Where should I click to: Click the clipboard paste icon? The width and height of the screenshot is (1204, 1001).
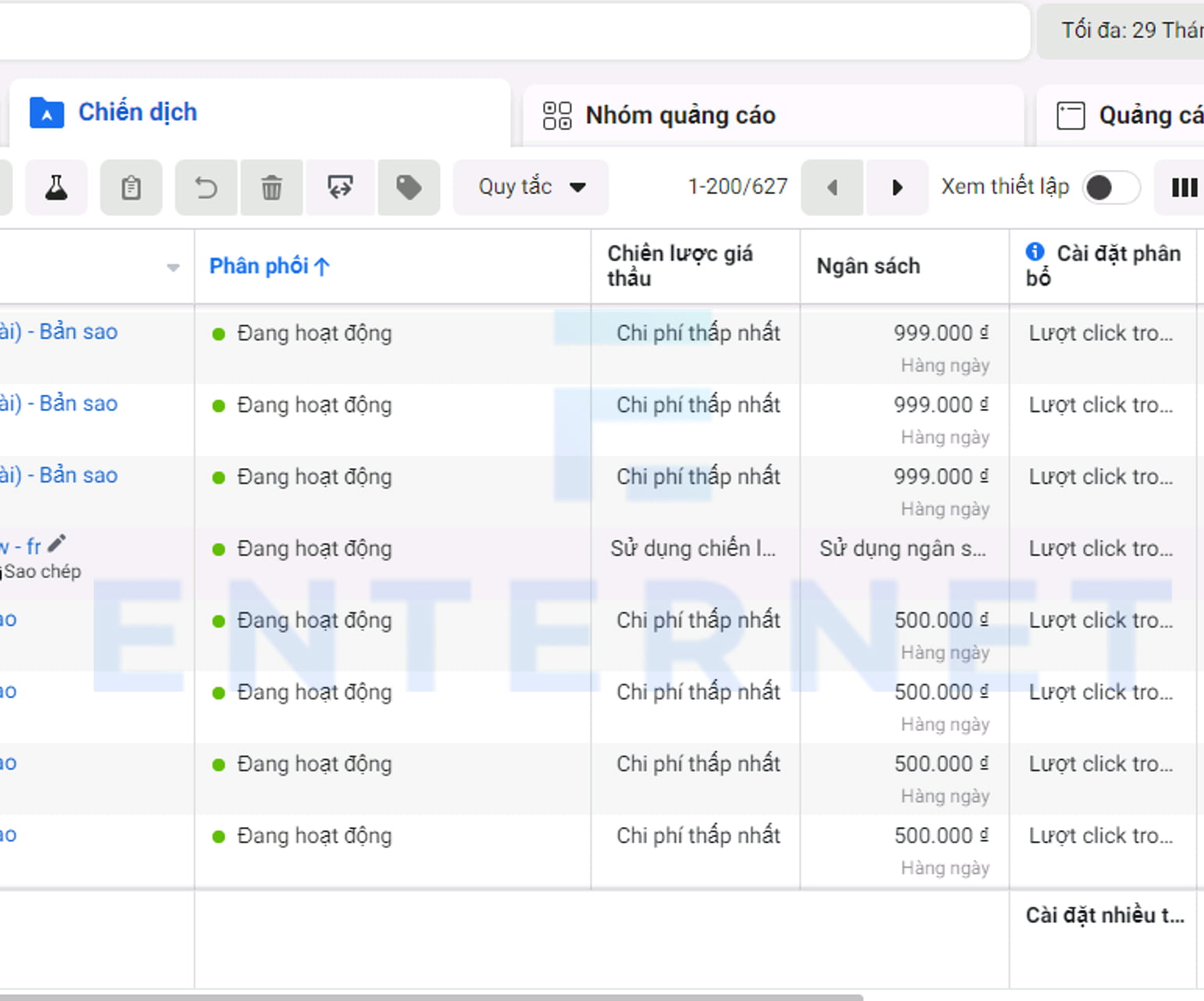coord(131,187)
